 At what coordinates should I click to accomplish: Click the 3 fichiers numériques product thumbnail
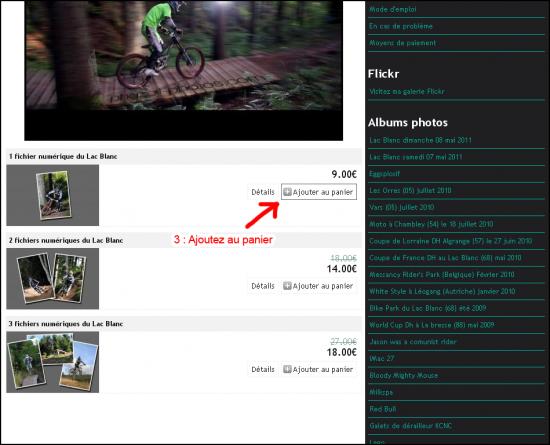pos(53,362)
